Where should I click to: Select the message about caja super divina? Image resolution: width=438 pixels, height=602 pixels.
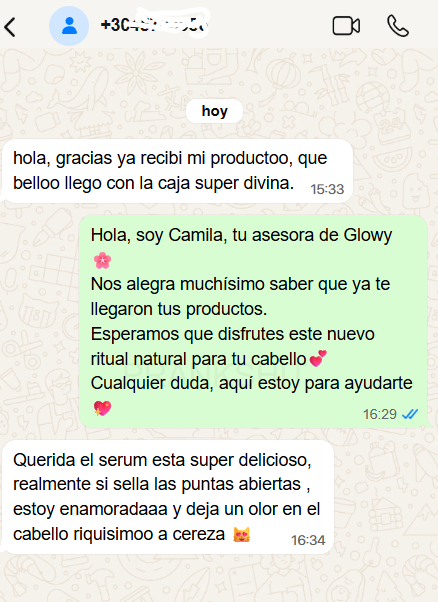(x=178, y=171)
